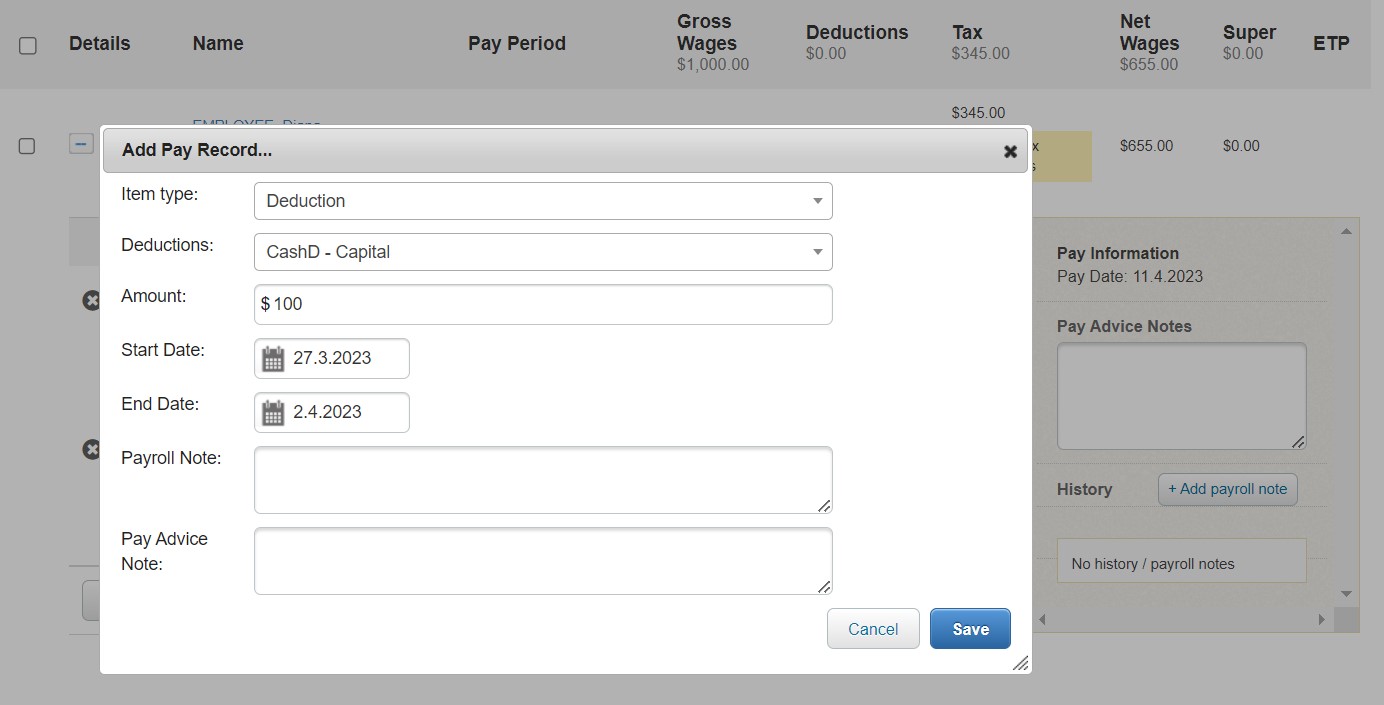Click the Pay Date: 11.4.2023 text
This screenshot has height=705, width=1384.
(1130, 277)
